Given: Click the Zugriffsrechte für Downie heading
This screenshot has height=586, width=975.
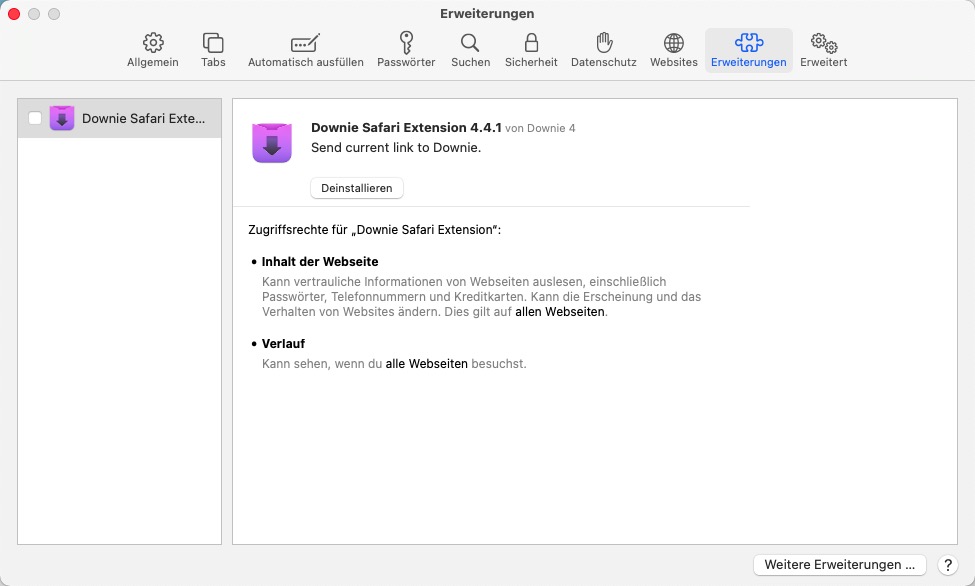Looking at the screenshot, I should tap(374, 230).
